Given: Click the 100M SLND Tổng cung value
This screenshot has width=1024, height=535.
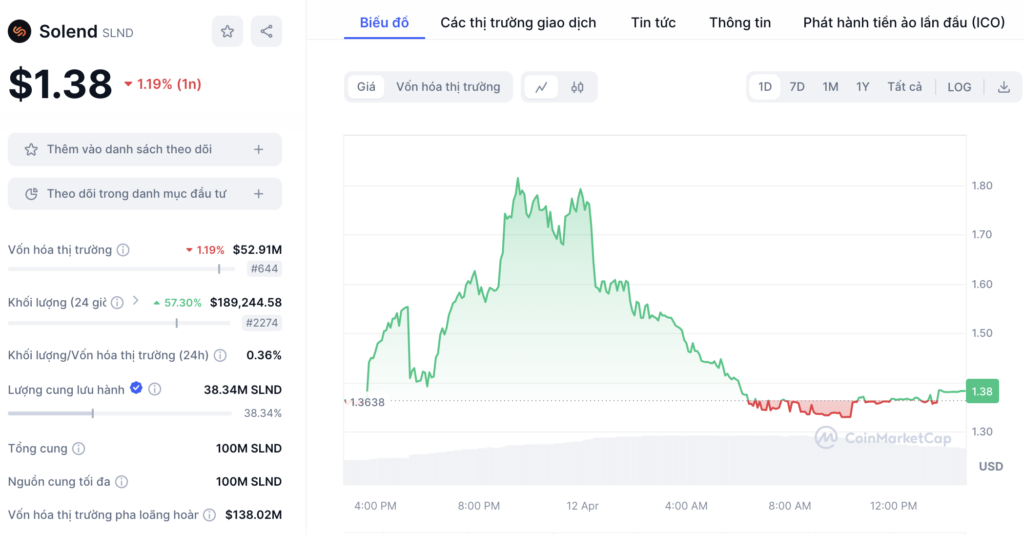Looking at the screenshot, I should click(x=249, y=449).
